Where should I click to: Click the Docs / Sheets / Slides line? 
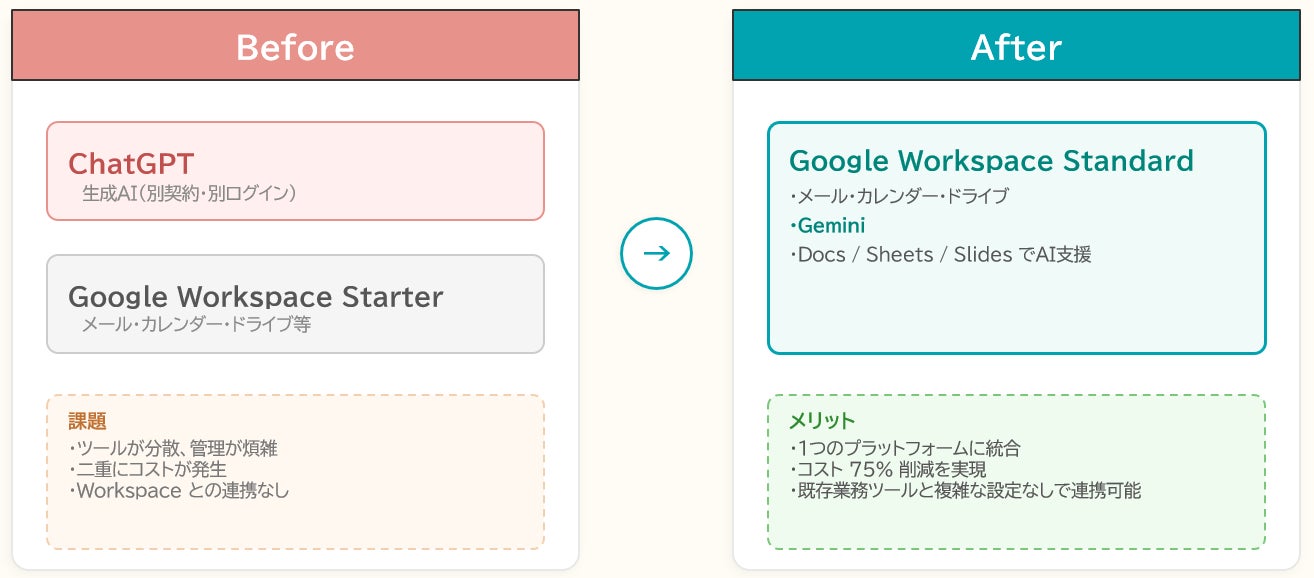point(941,254)
